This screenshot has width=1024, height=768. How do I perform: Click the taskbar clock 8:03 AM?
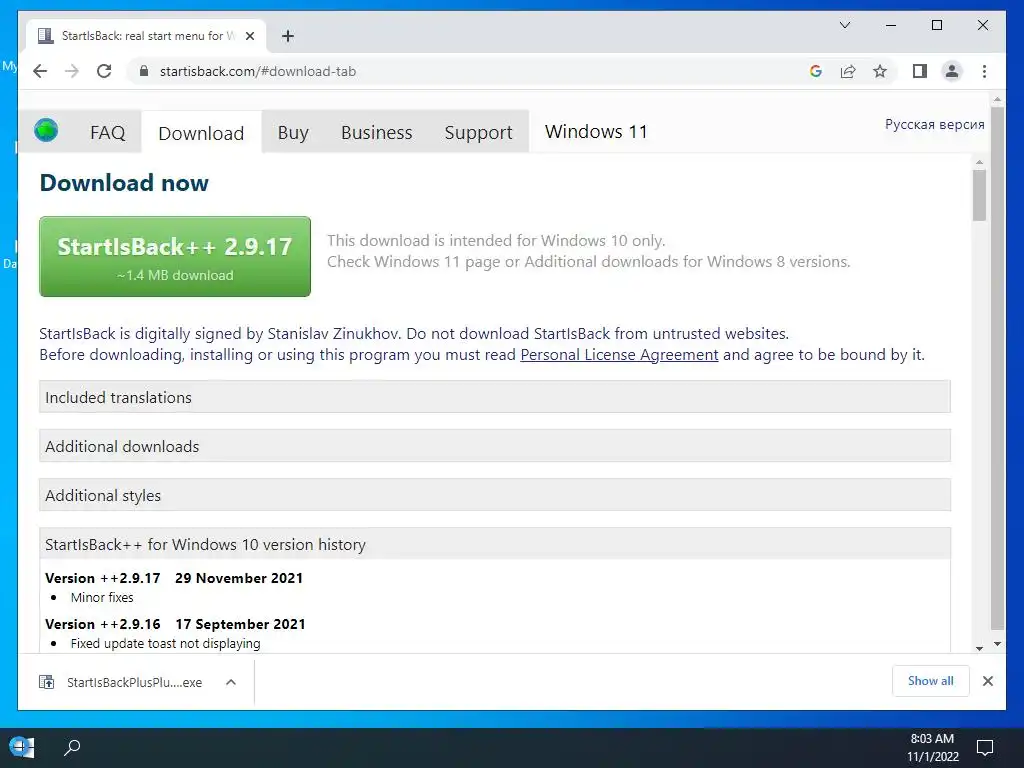click(x=932, y=739)
